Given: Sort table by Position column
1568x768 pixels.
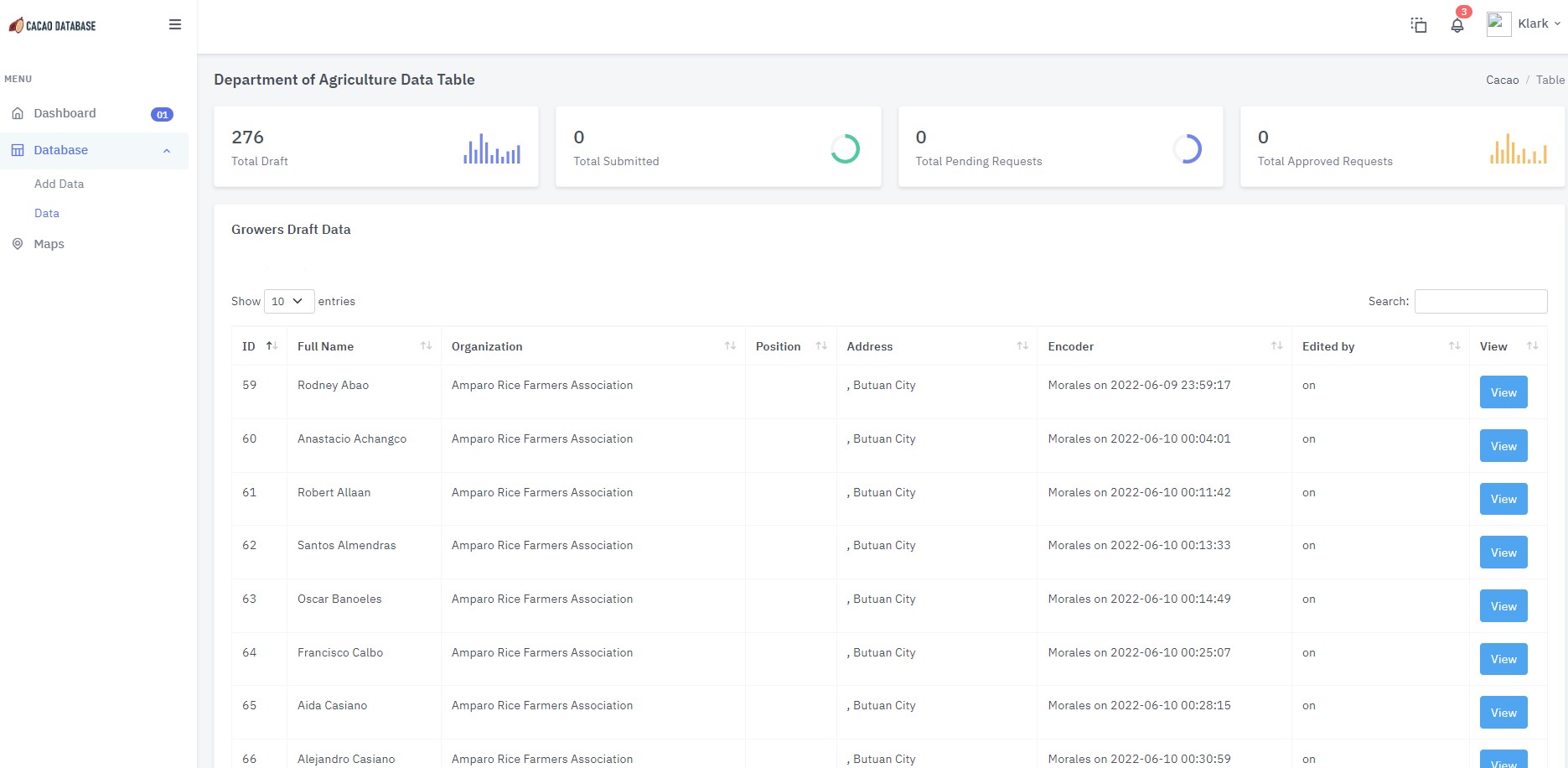Looking at the screenshot, I should pos(790,346).
